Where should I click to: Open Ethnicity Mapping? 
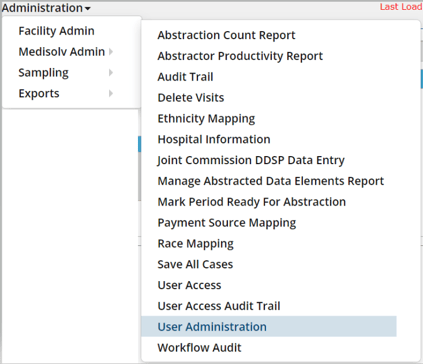206,119
